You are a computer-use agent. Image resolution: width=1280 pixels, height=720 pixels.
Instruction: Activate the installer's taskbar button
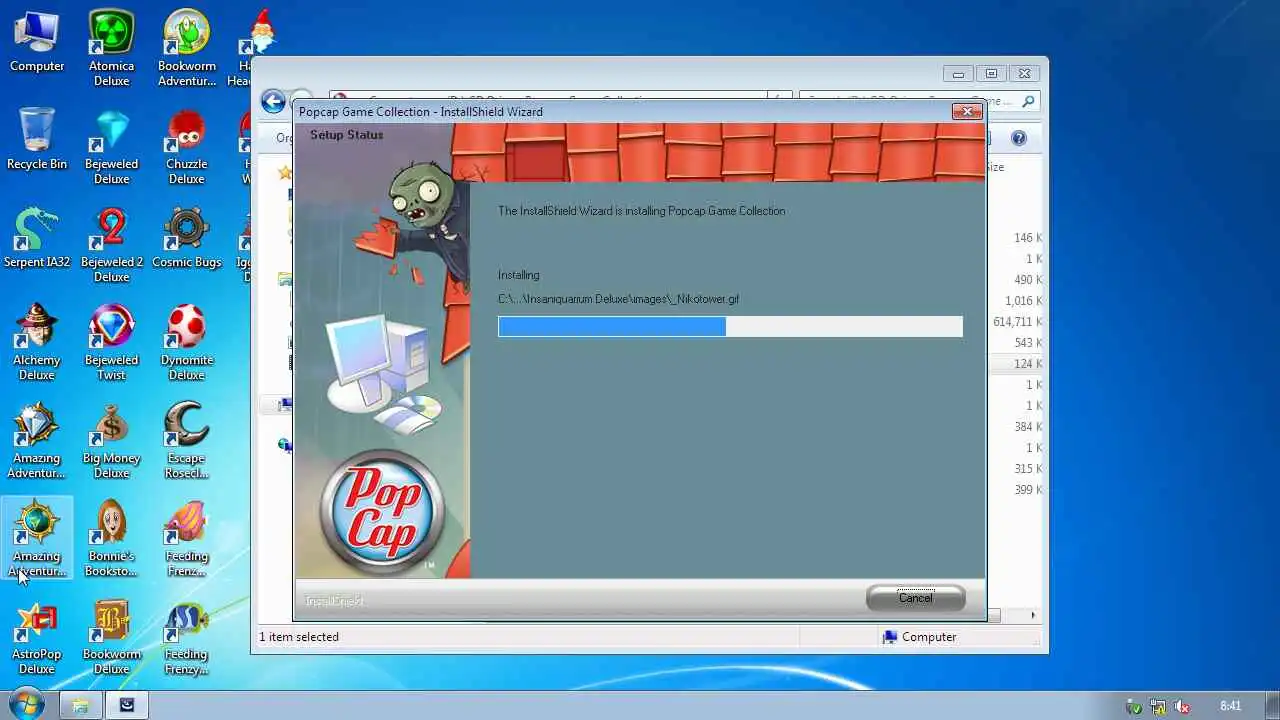coord(127,705)
